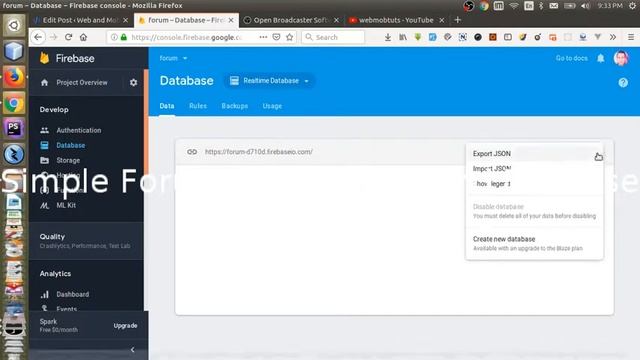
Task: Open the user account avatar
Action: (x=621, y=58)
